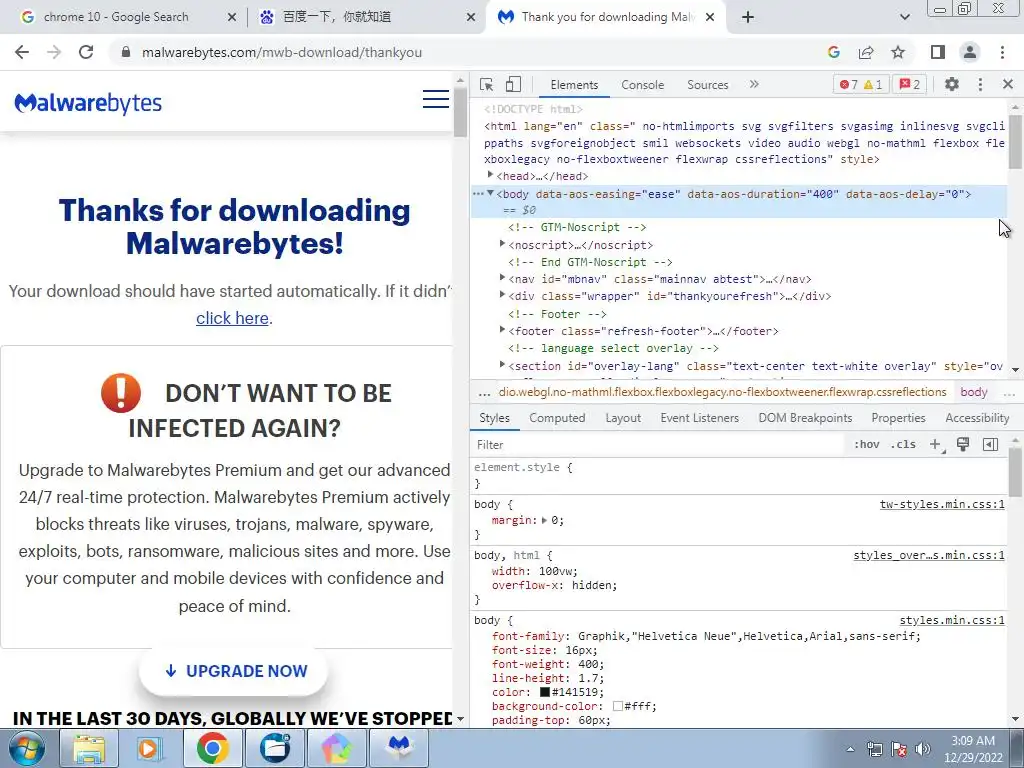Click the New Style Rule plus icon
Image resolution: width=1024 pixels, height=768 pixels.
point(936,445)
